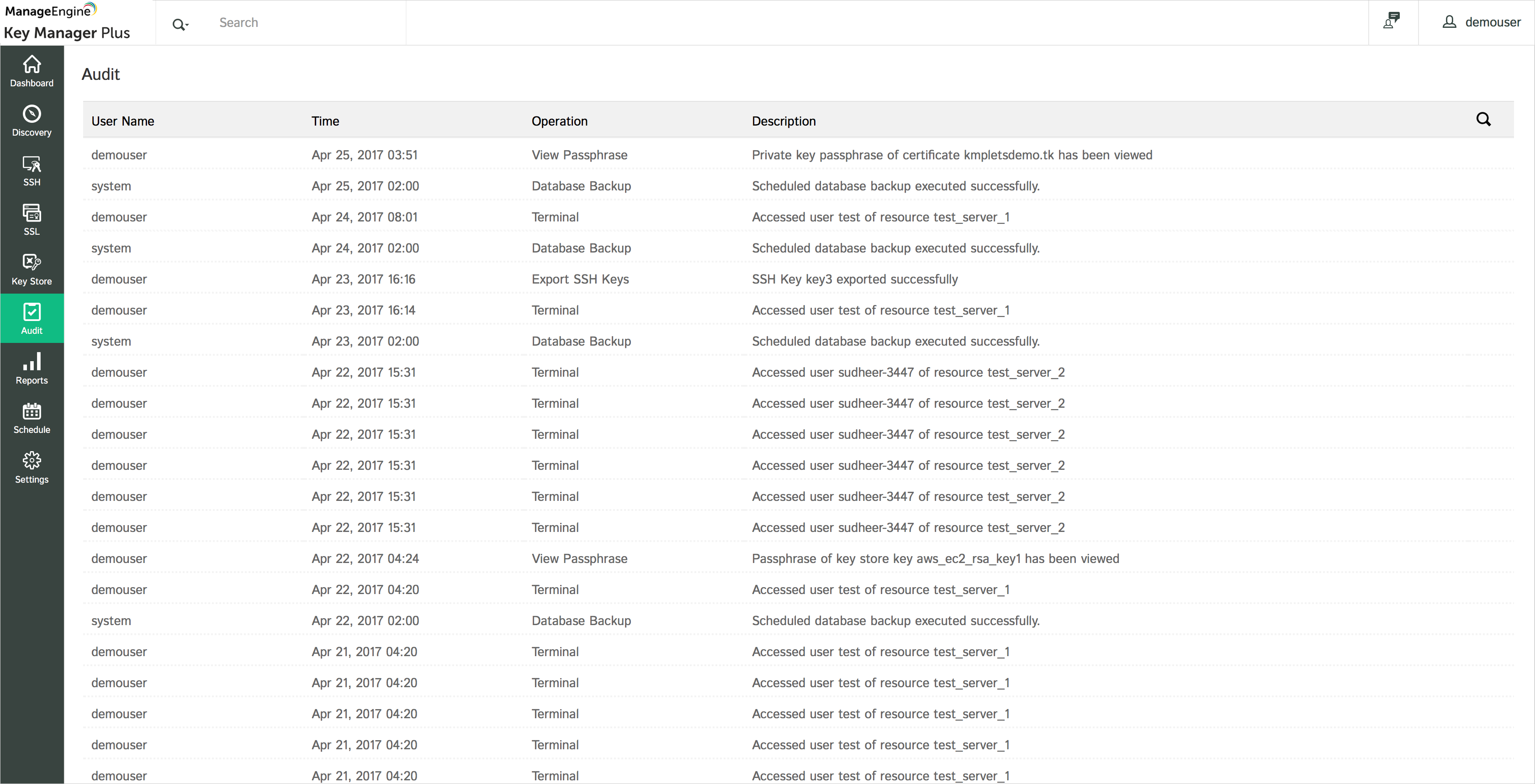The image size is (1535, 784).
Task: Click the audit table search magnifier
Action: [x=1483, y=120]
